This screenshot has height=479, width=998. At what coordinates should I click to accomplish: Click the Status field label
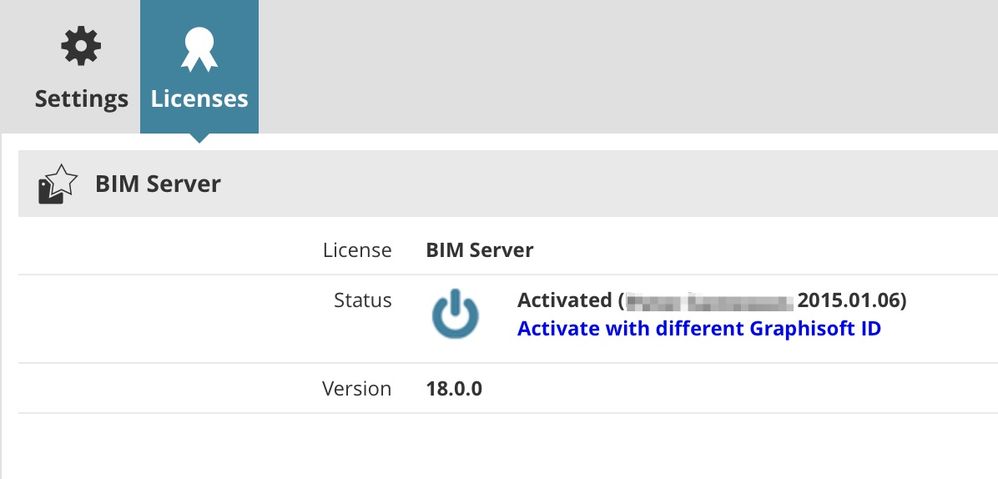pos(363,300)
